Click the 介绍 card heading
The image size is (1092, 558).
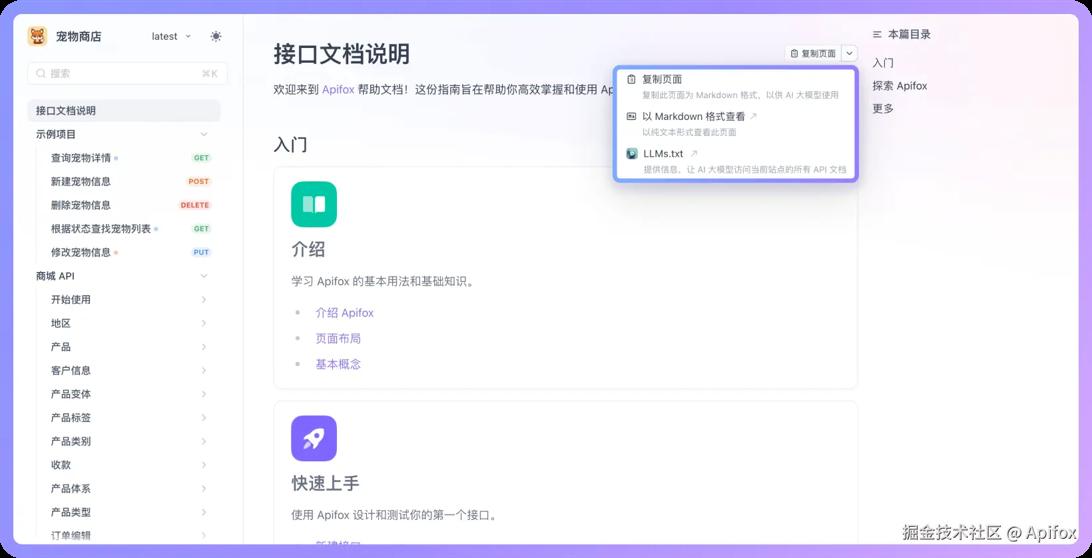point(308,249)
